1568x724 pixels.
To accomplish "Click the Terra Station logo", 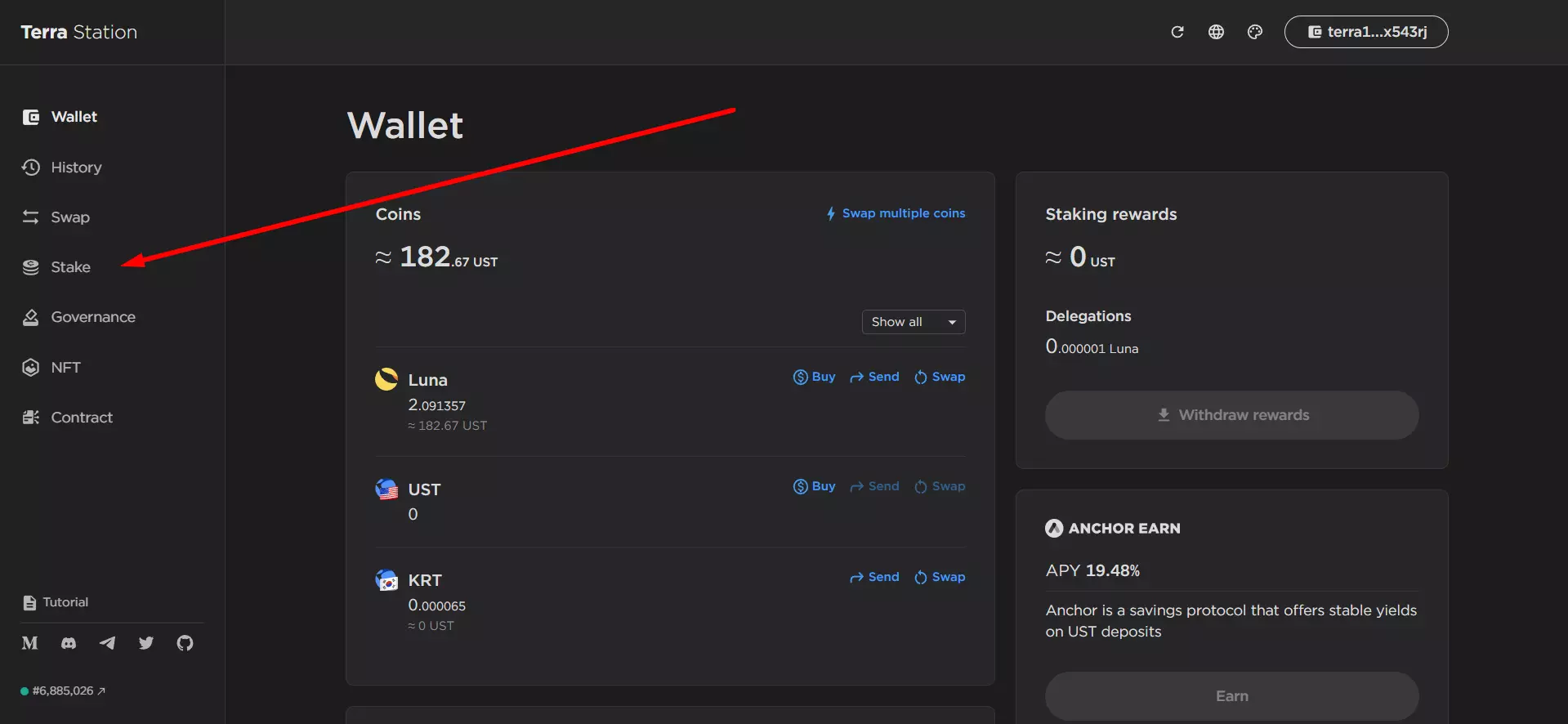I will click(x=79, y=32).
